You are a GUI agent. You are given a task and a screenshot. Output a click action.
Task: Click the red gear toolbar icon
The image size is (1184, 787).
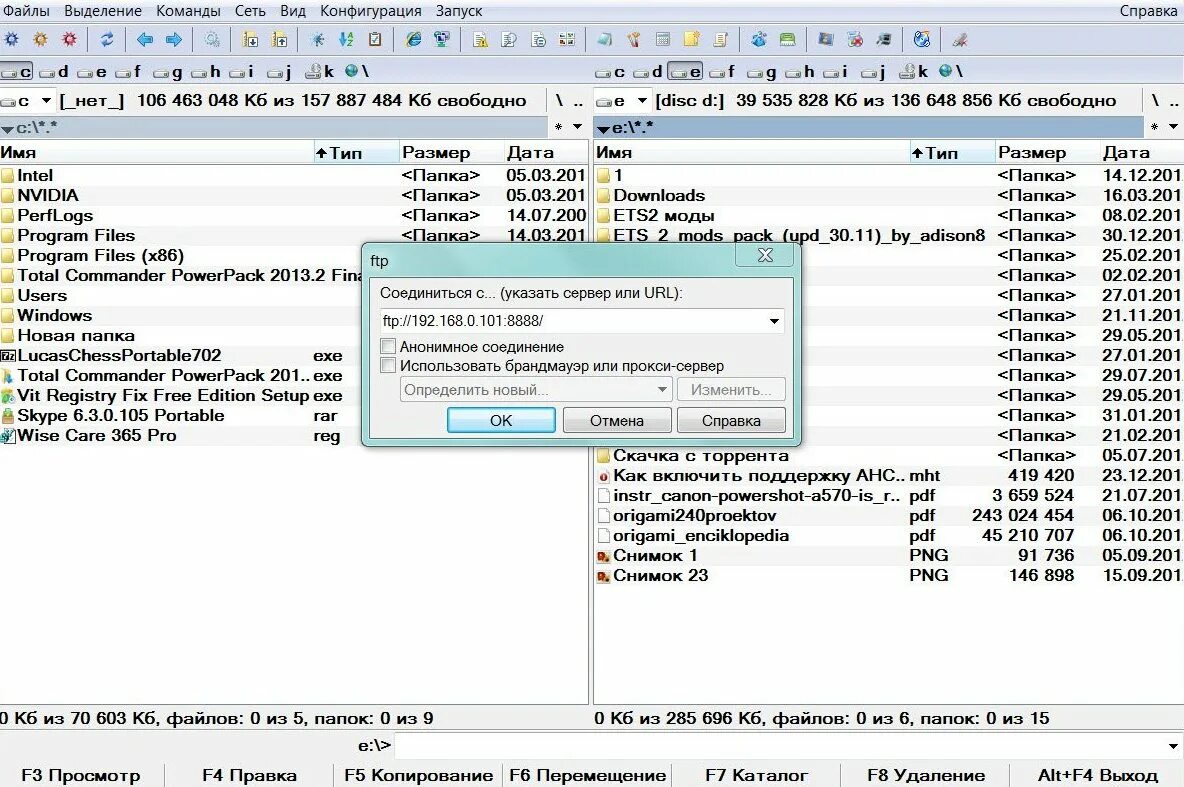coord(69,39)
